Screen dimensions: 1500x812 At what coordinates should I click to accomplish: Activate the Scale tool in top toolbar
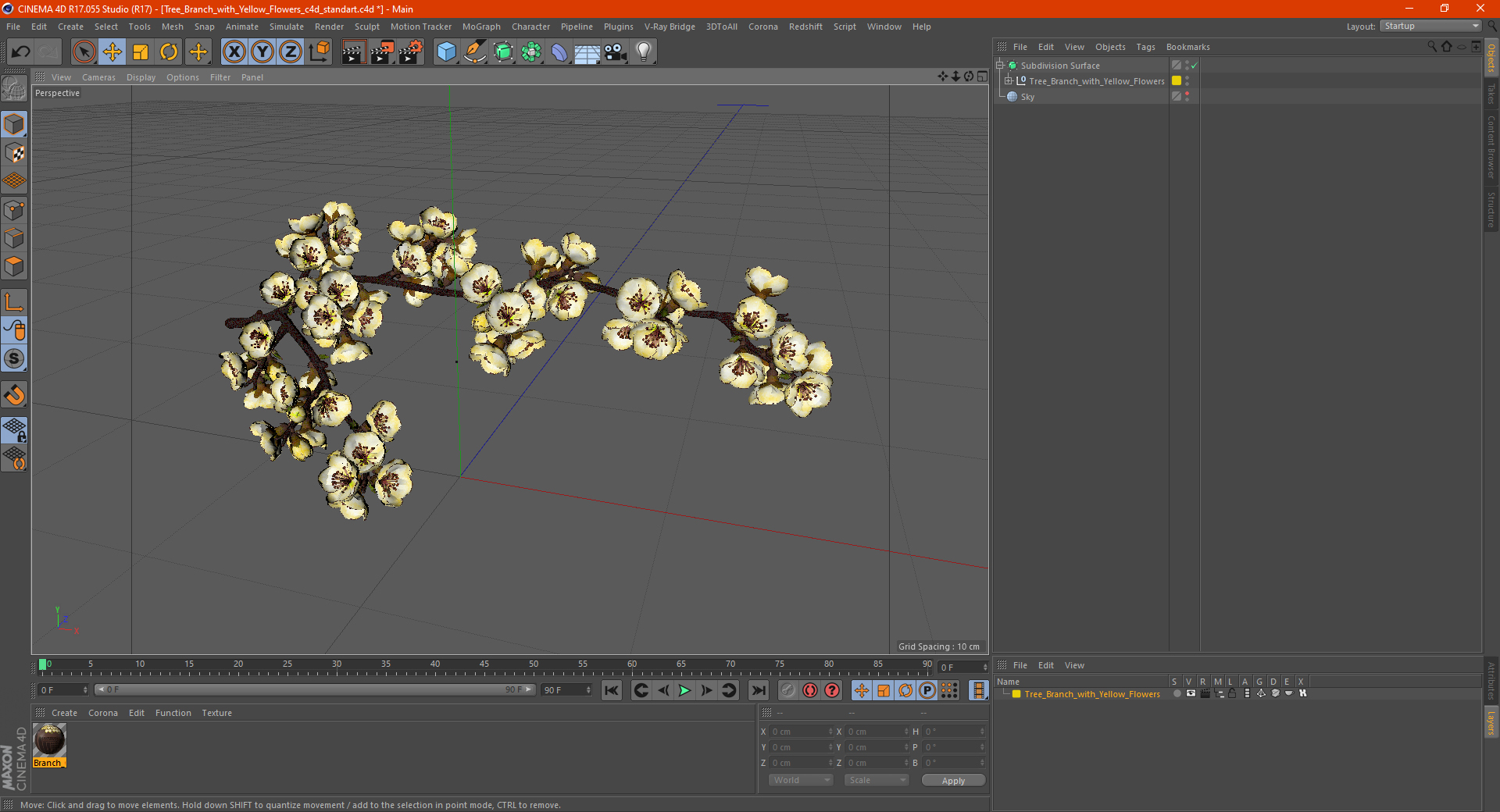coord(141,52)
